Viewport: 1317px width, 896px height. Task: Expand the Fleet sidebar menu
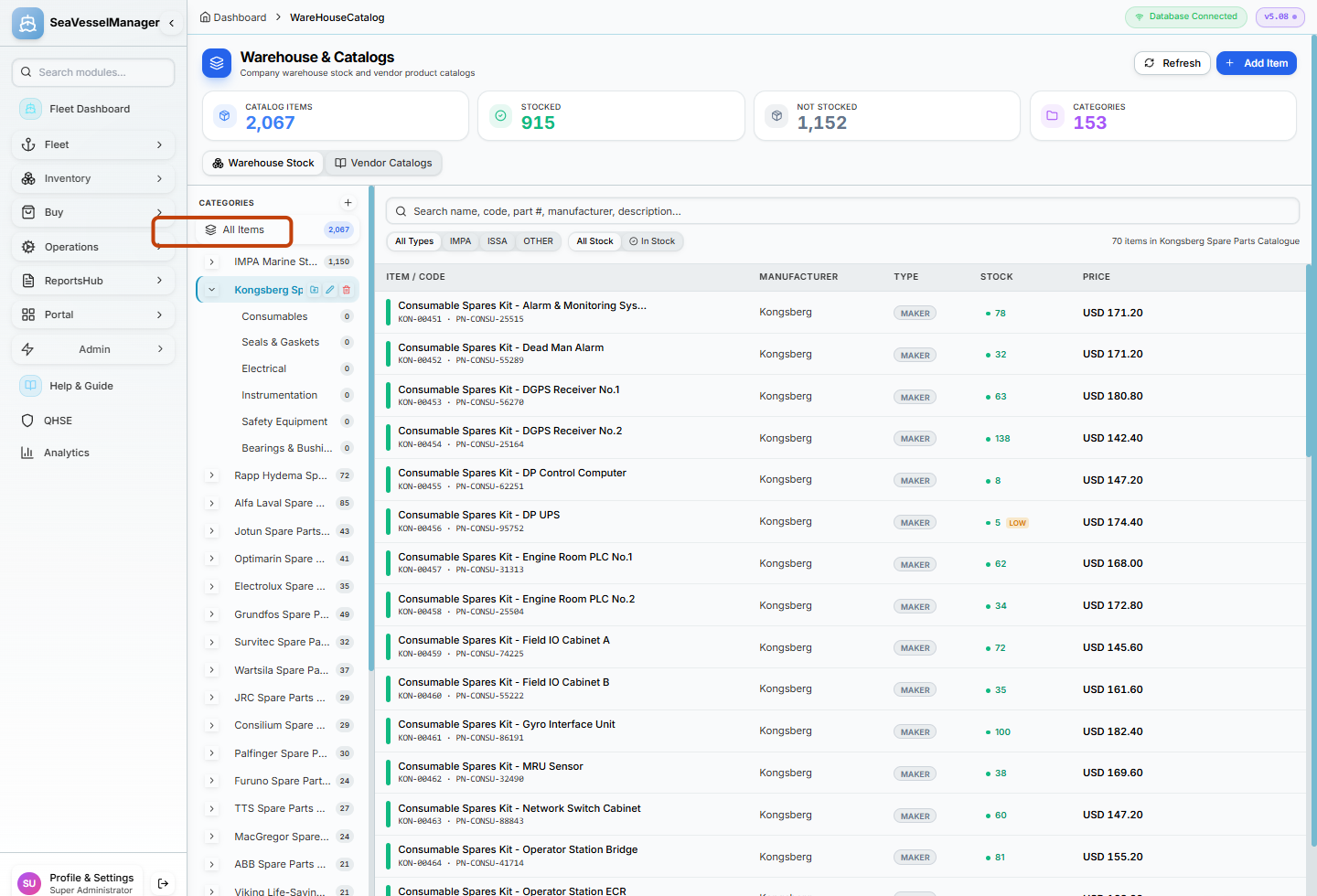tap(160, 144)
